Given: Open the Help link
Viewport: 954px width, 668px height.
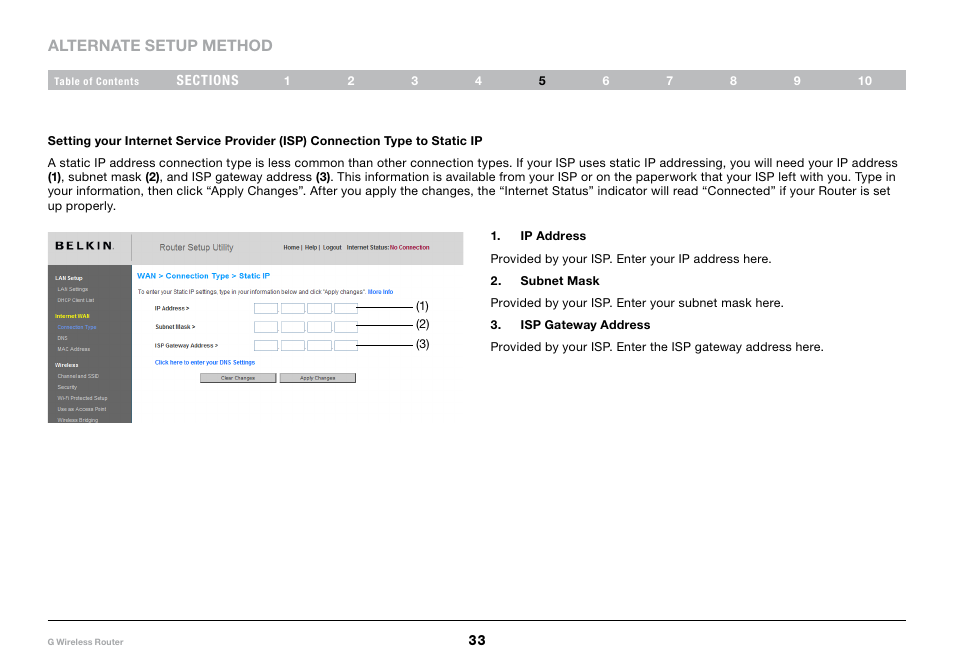Looking at the screenshot, I should [x=311, y=248].
